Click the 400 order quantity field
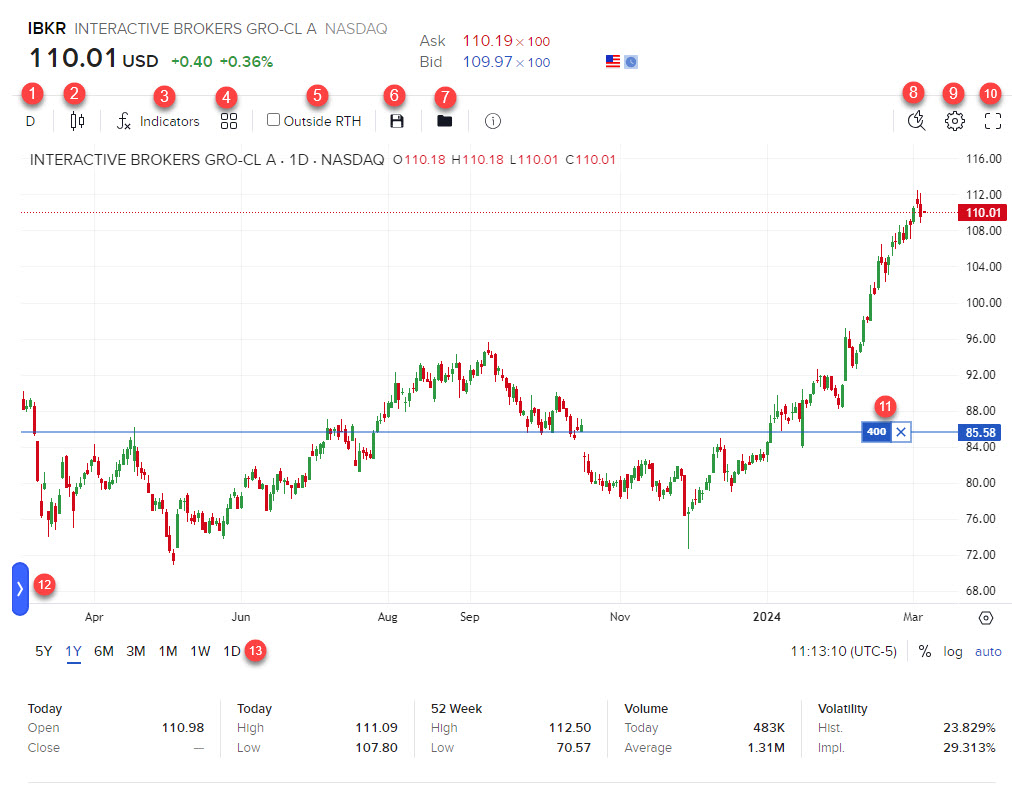Image resolution: width=1012 pixels, height=792 pixels. point(876,431)
